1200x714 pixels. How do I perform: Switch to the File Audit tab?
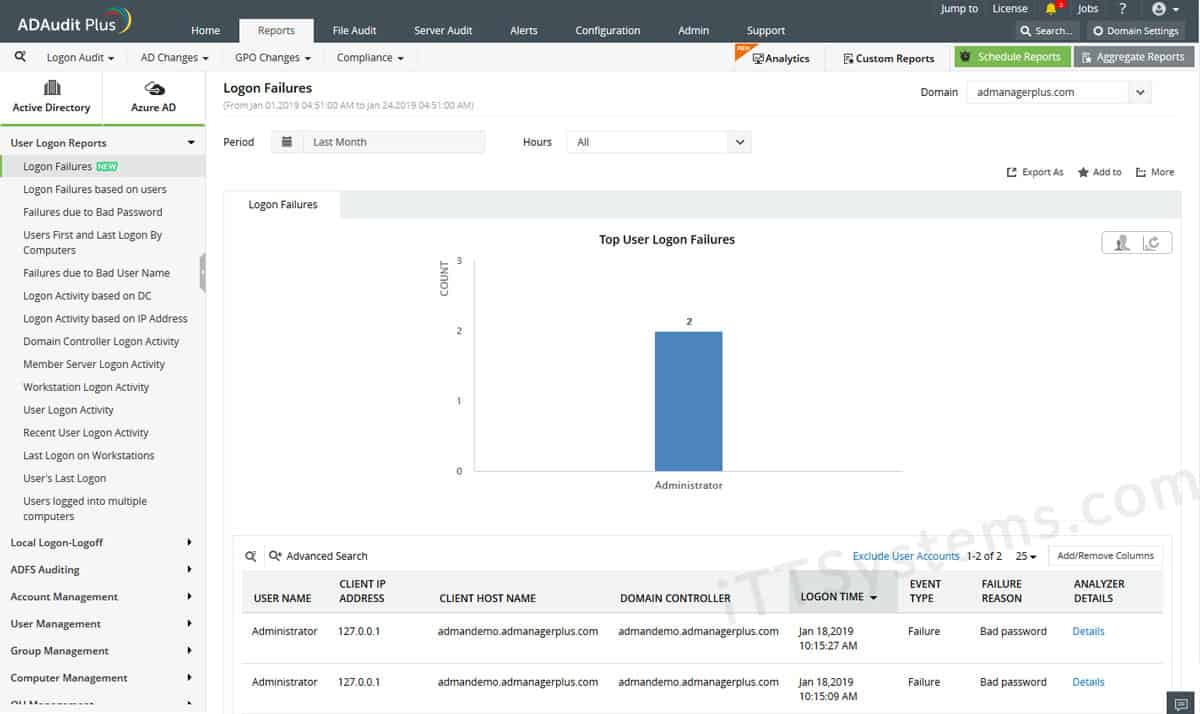[355, 30]
